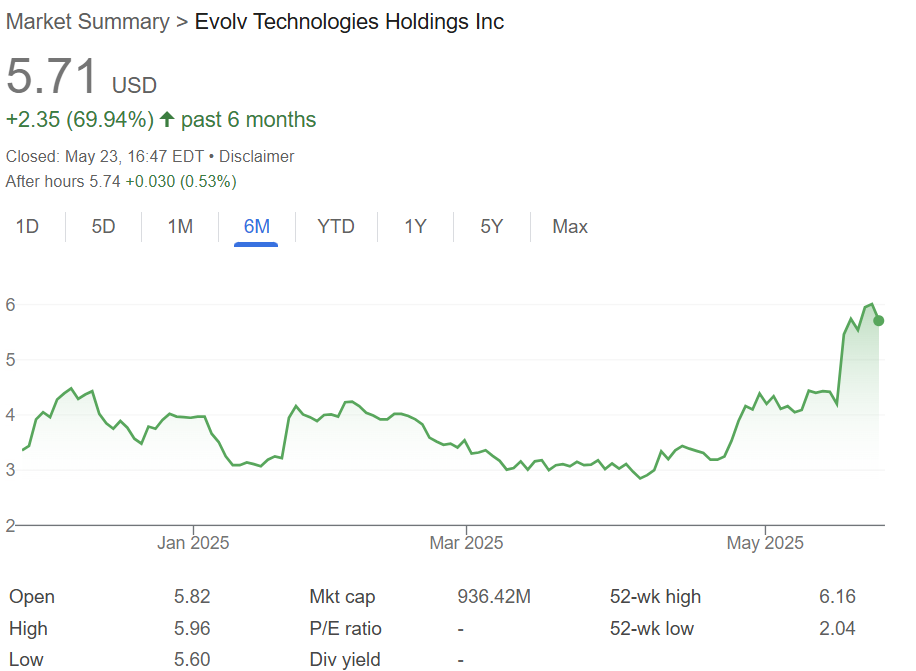Click the Mkt cap value 936.42M
This screenshot has height=671, width=916.
494,597
